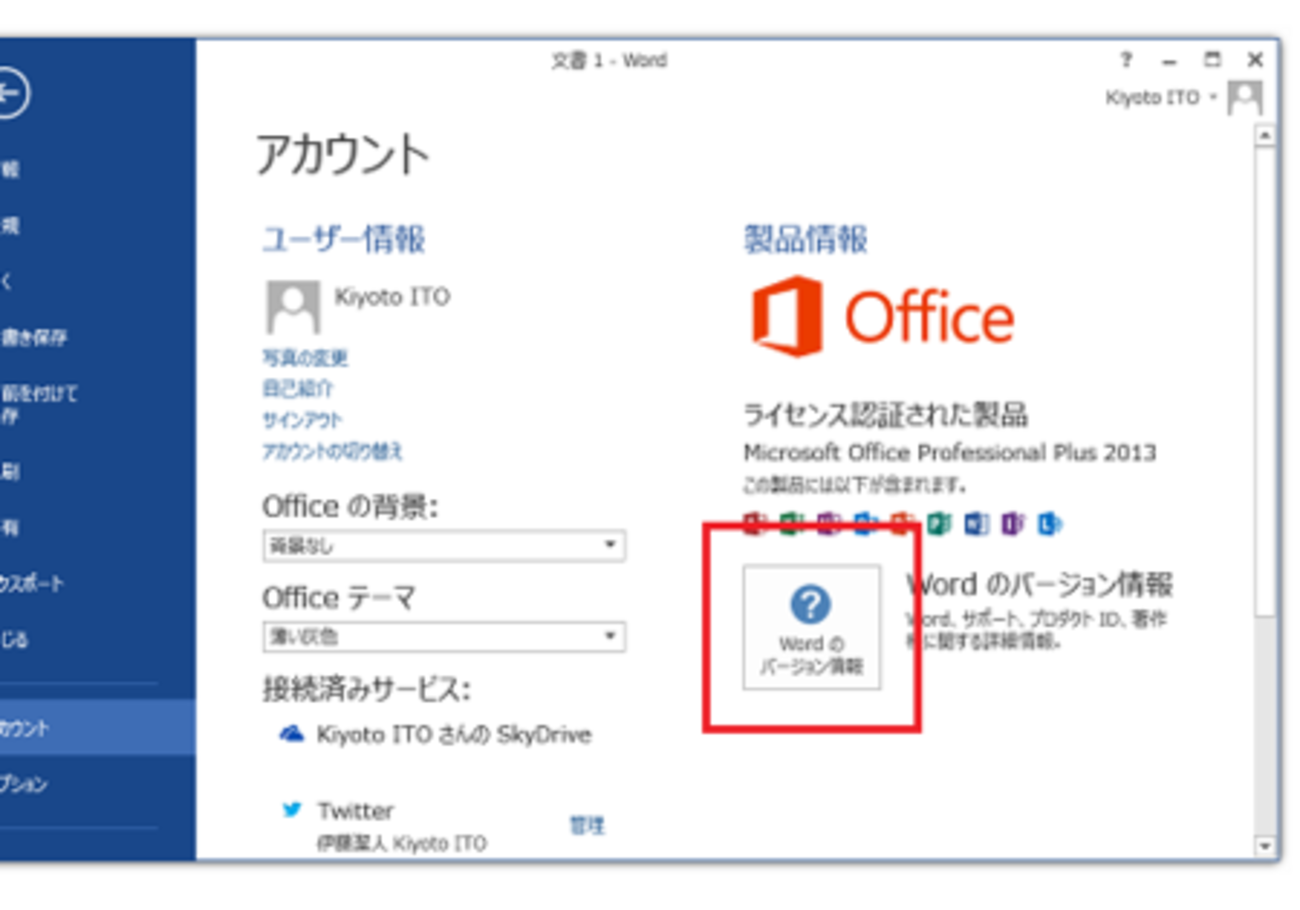Image resolution: width=1300 pixels, height=910 pixels.
Task: Select 名前を付けて保存 in the sidebar
Action: 38,403
